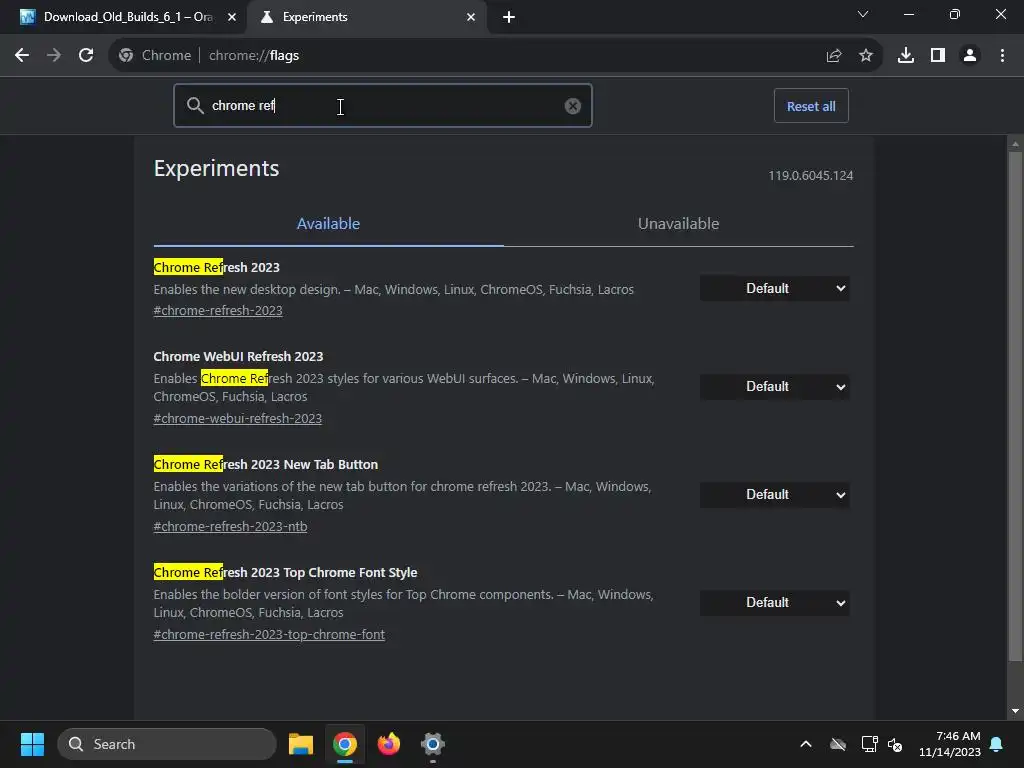Show hidden tray icons chevron
Image resolution: width=1024 pixels, height=768 pixels.
point(806,744)
